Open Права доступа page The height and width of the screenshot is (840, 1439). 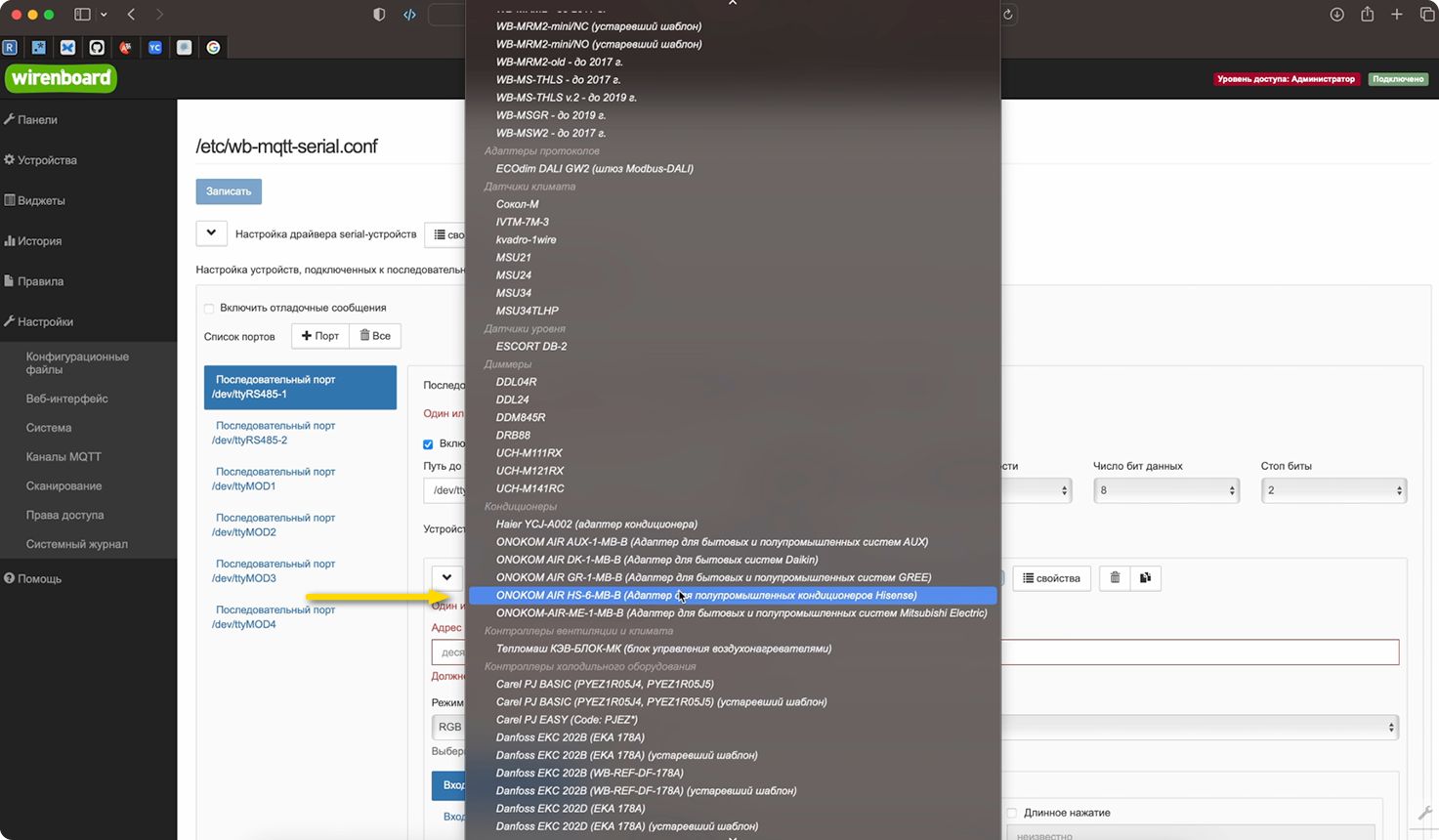coord(64,515)
